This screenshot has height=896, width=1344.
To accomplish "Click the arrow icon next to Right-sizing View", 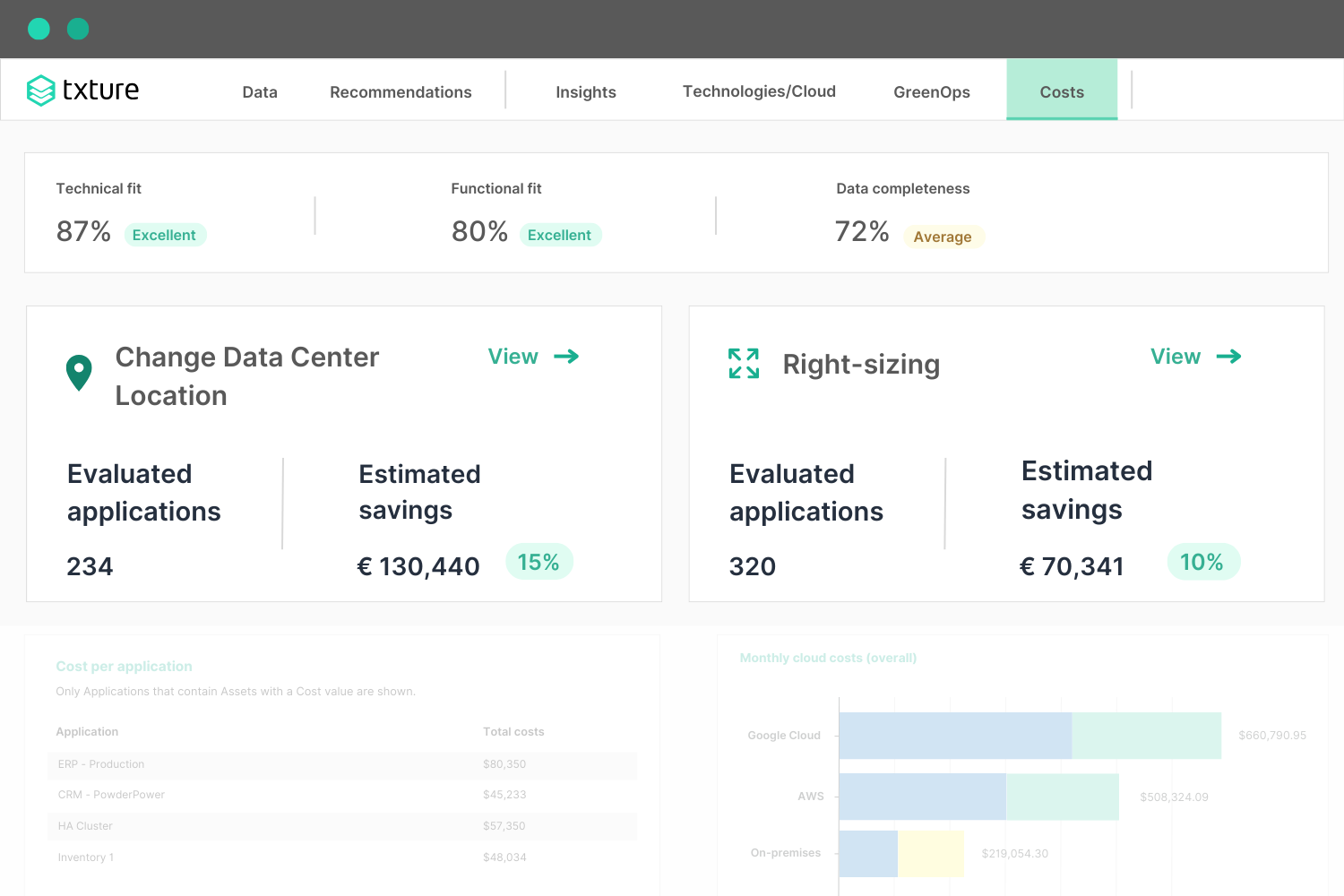I will [x=1228, y=357].
